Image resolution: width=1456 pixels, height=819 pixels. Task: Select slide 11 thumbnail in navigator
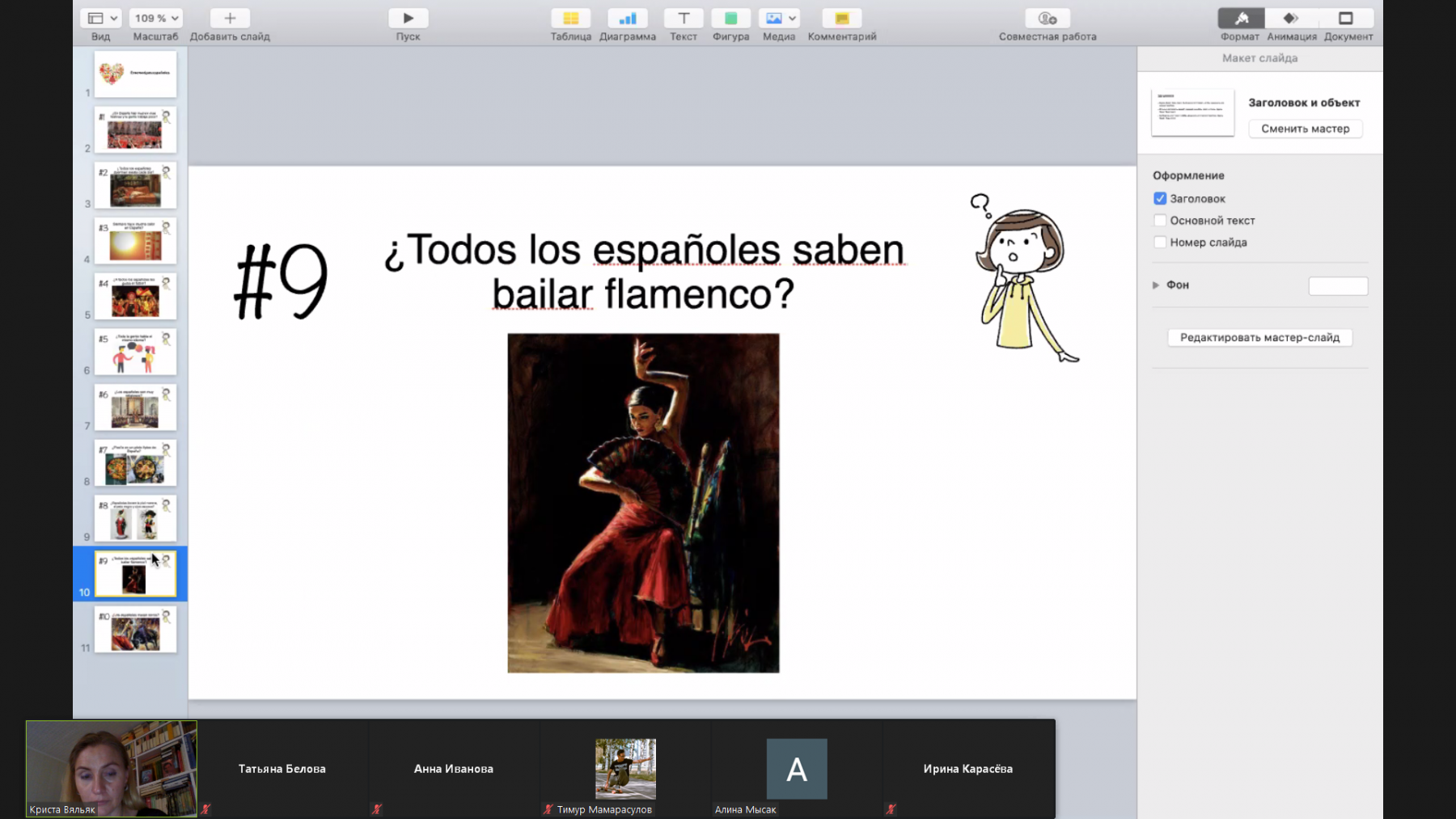(x=135, y=630)
